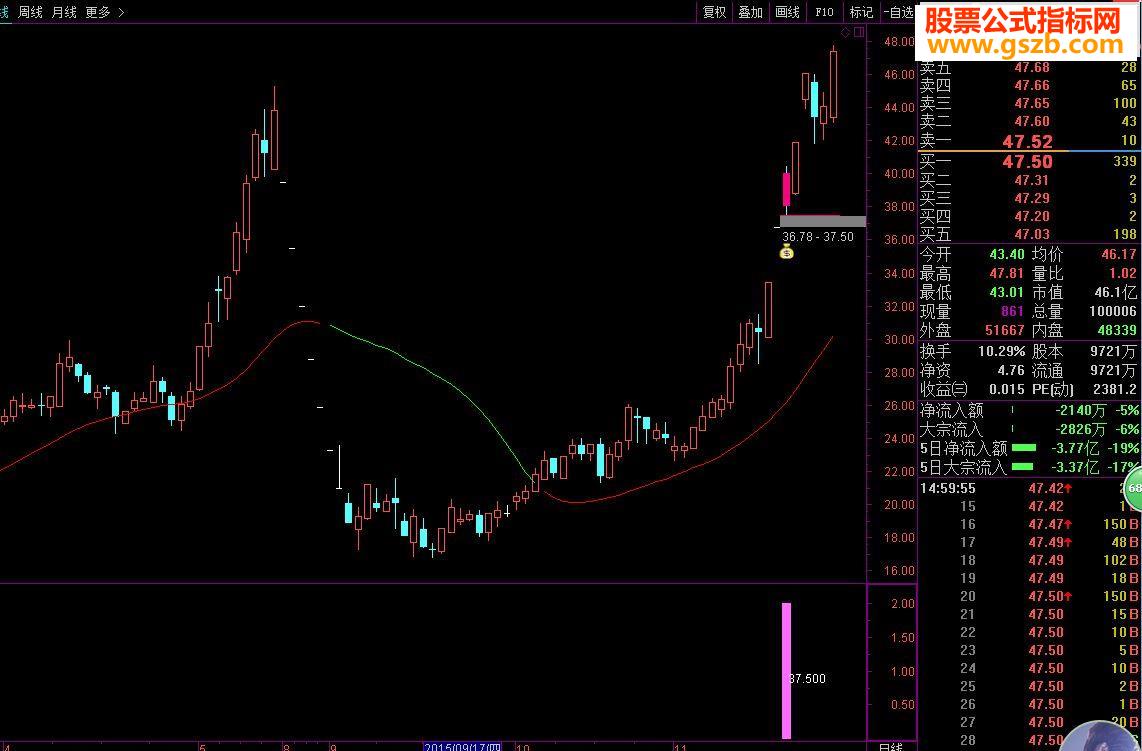
Task: Click the tick row at second 20
Action: point(1028,596)
